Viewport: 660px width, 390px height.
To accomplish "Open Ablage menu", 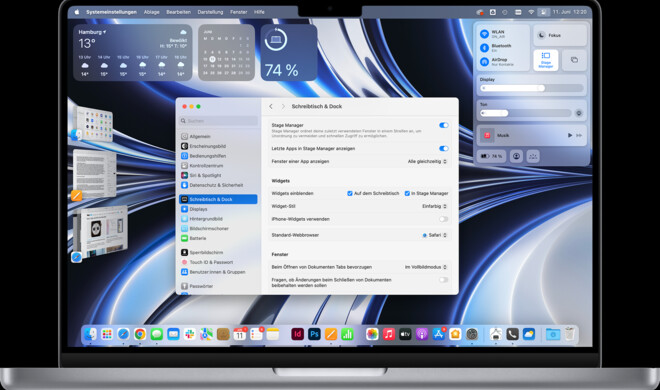I will [x=152, y=12].
